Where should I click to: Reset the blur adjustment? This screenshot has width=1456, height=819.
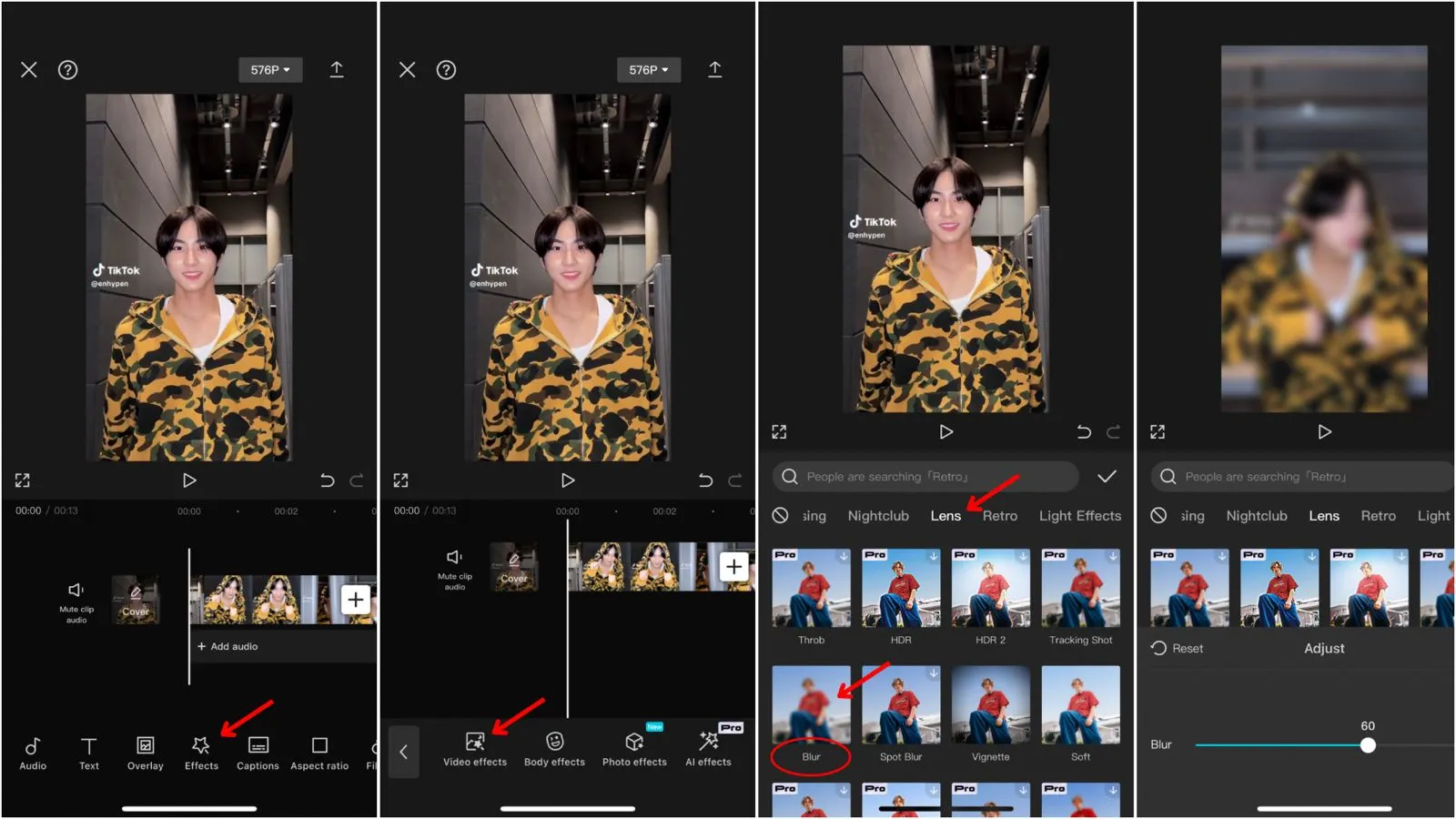pyautogui.click(x=1178, y=648)
